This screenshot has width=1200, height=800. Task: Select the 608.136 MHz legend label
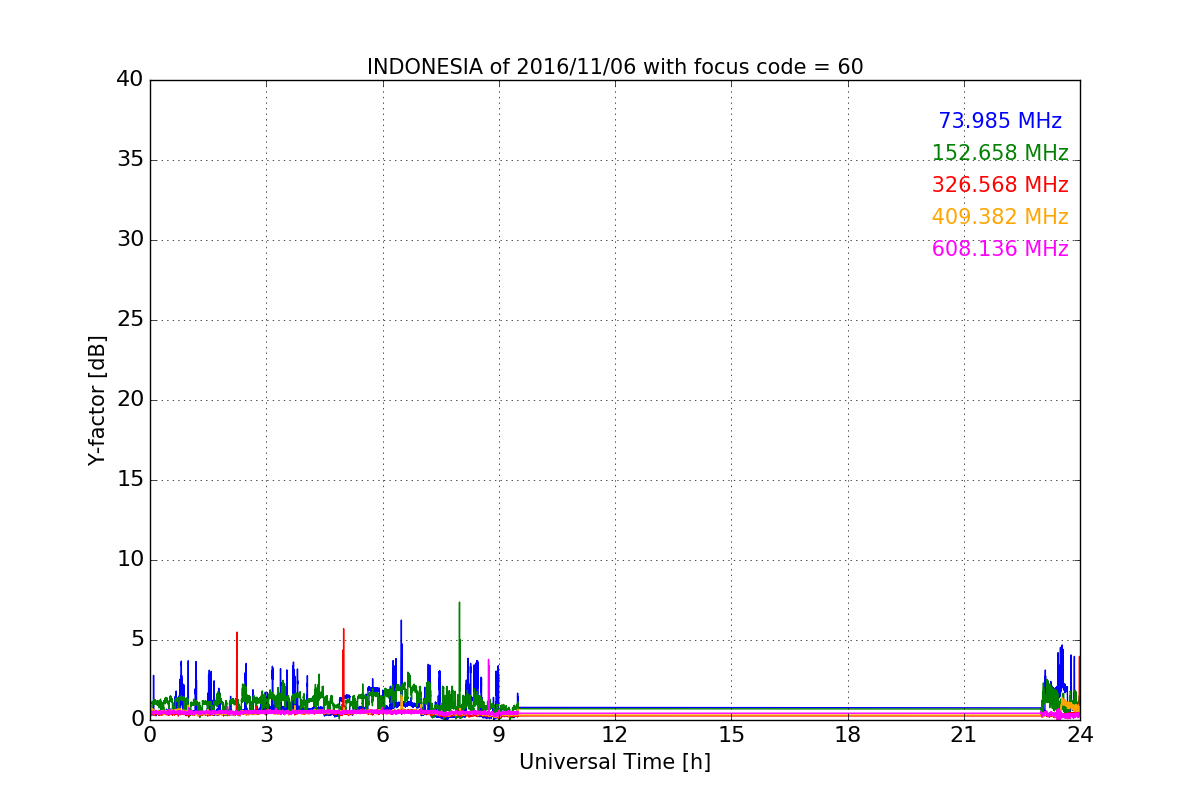tap(1000, 249)
